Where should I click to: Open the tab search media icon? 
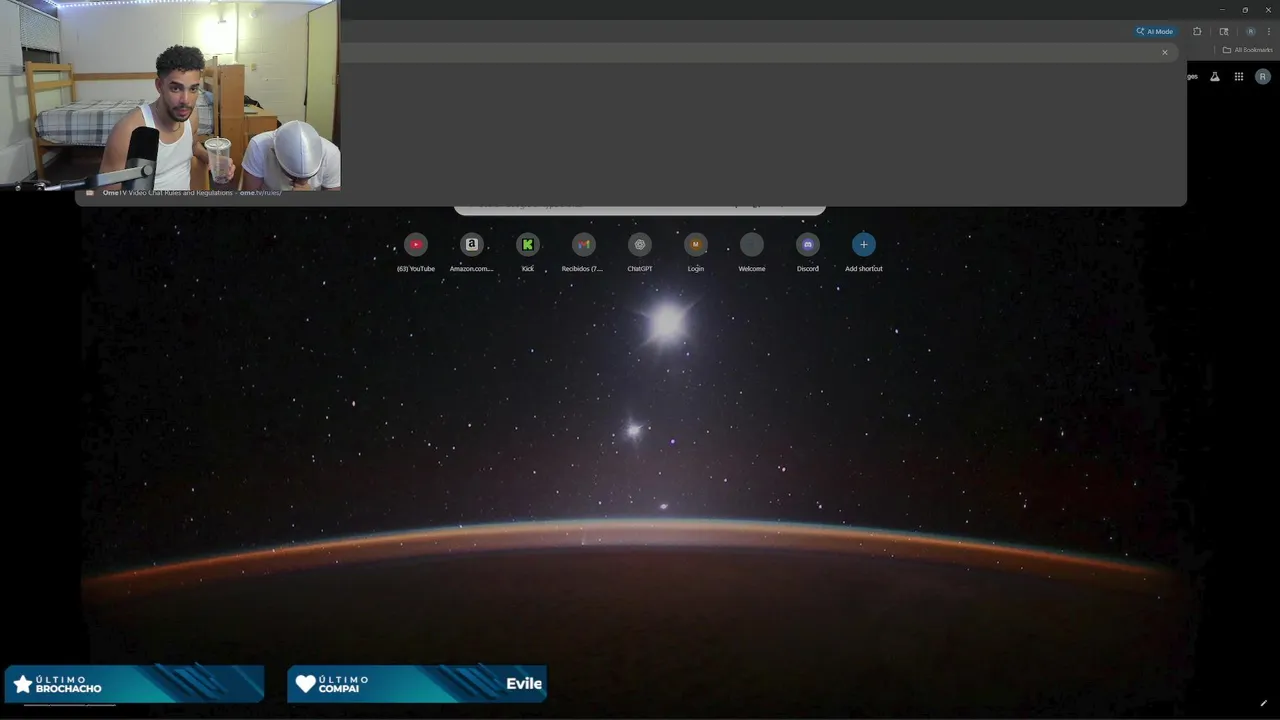[x=1224, y=31]
